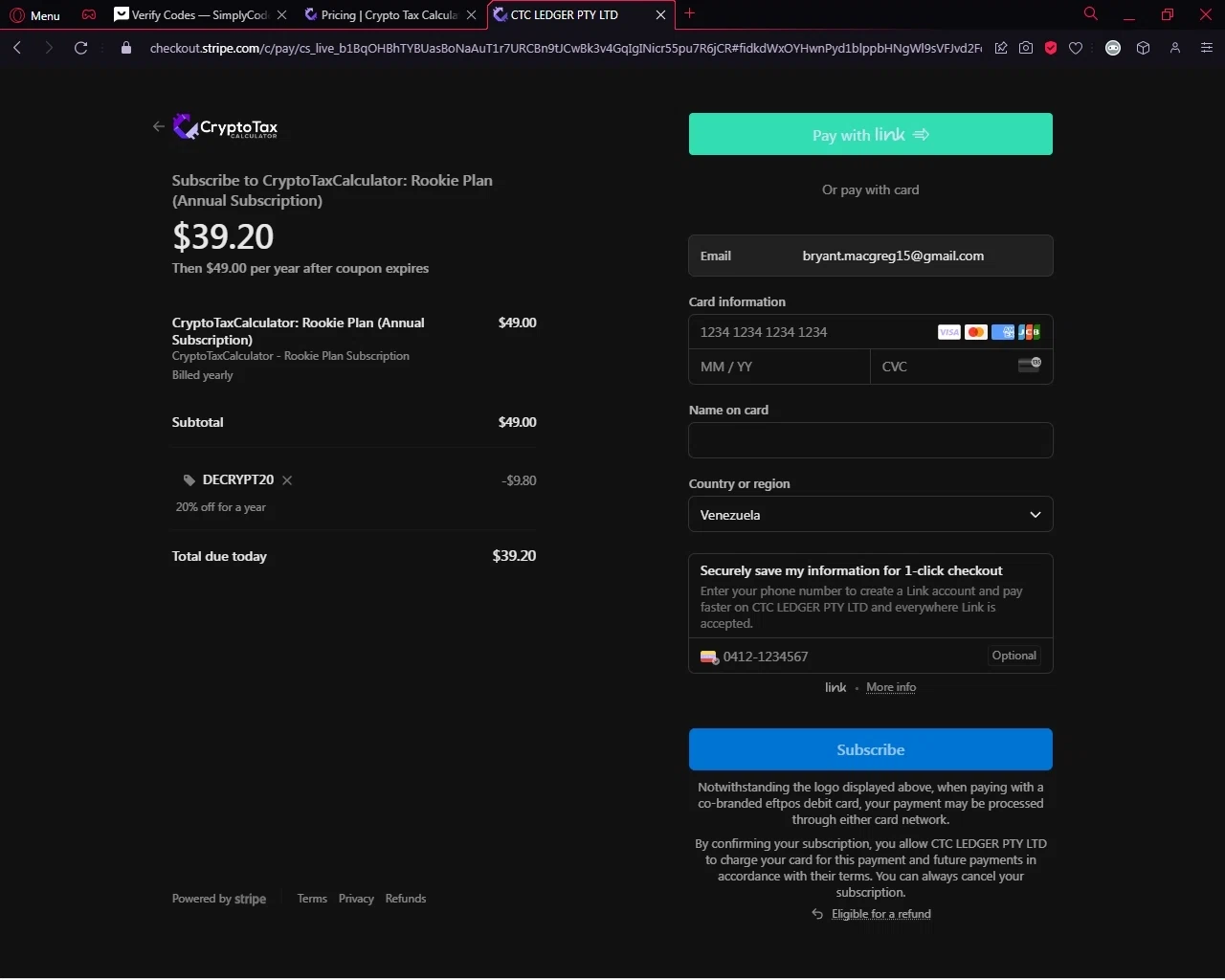This screenshot has height=980, width=1225.
Task: Click the link logo below phone field
Action: pos(835,687)
